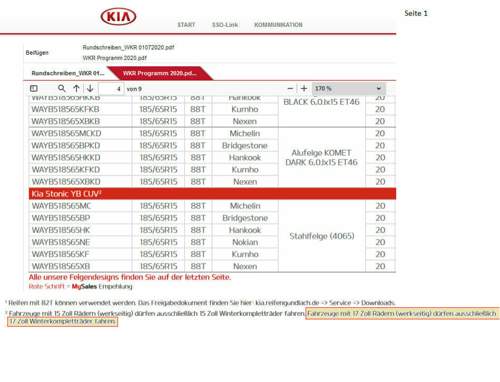Click Michelin in the WAYB518565MCKD row
This screenshot has height=382, width=500.
(245, 133)
